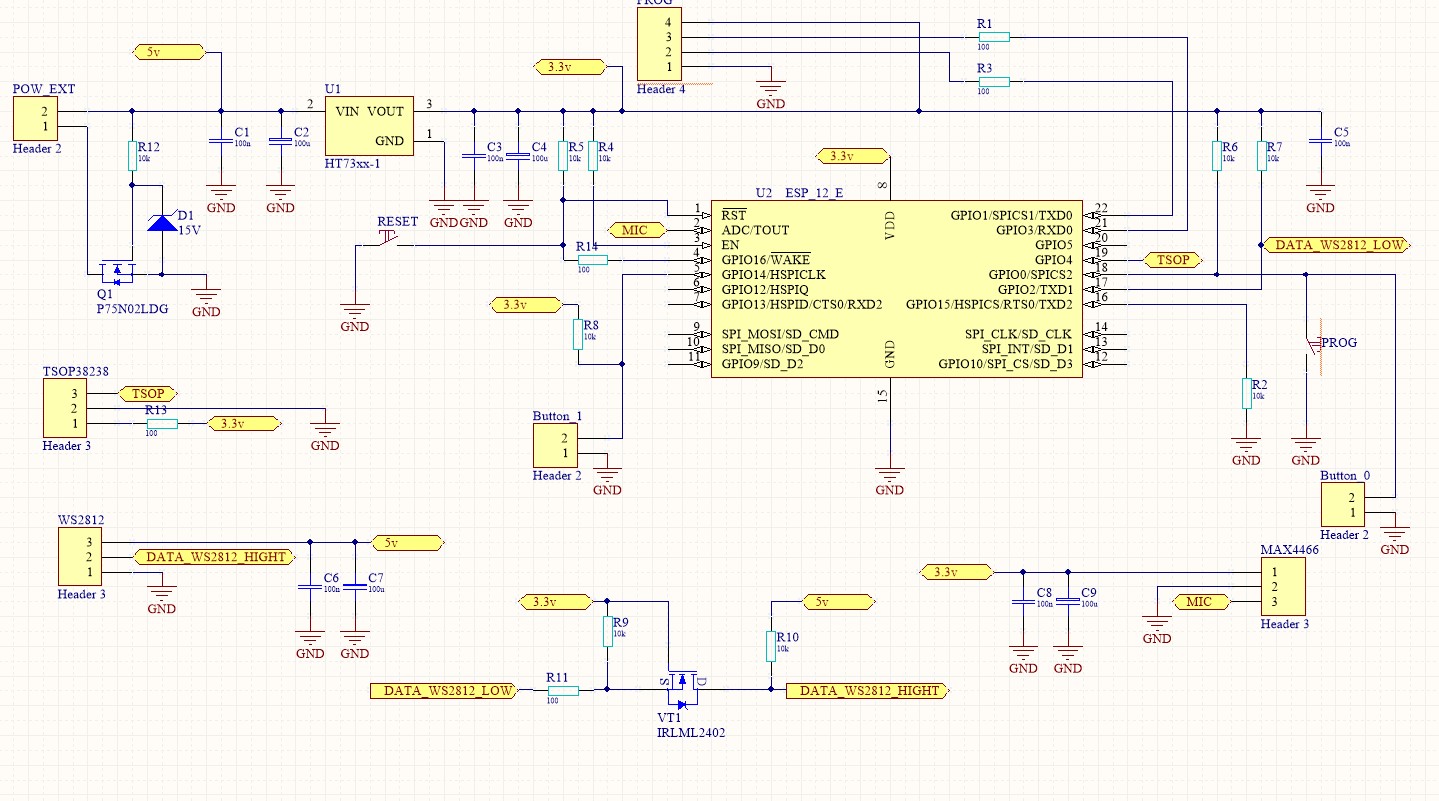
Task: Click resistor R1 near the PROG header
Action: [994, 37]
